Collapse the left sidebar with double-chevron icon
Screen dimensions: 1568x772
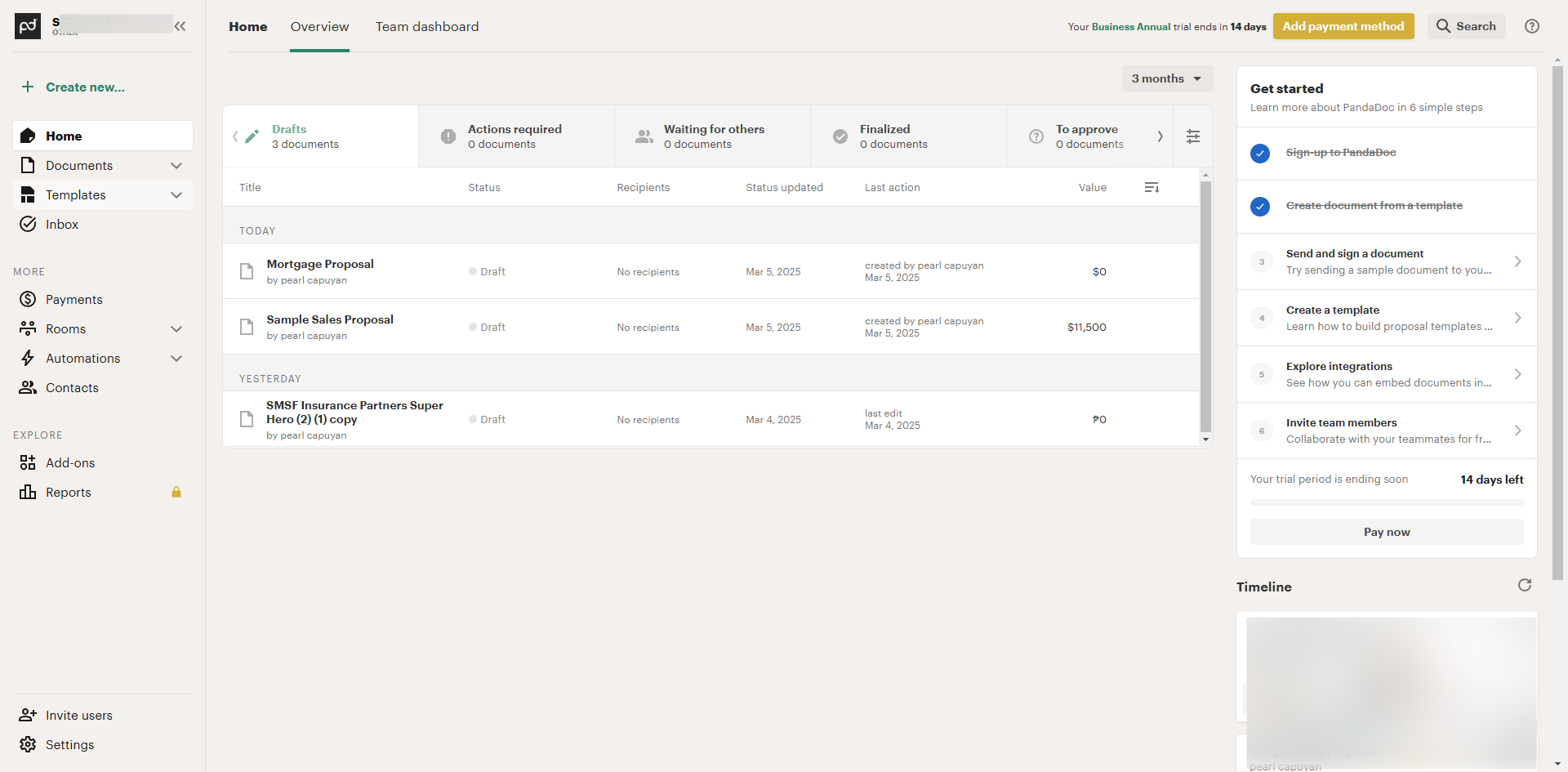coord(180,26)
